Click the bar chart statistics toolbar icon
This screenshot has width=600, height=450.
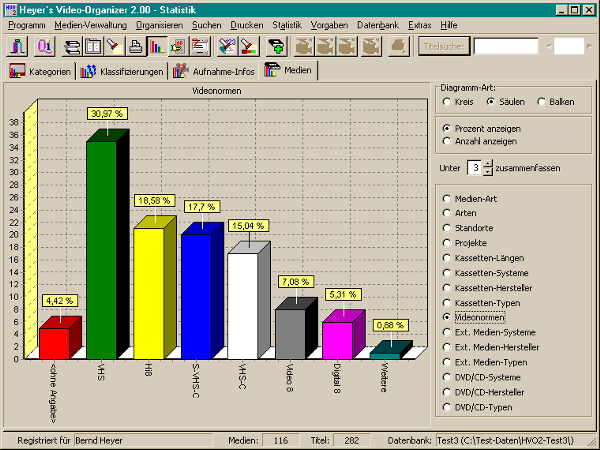[157, 46]
